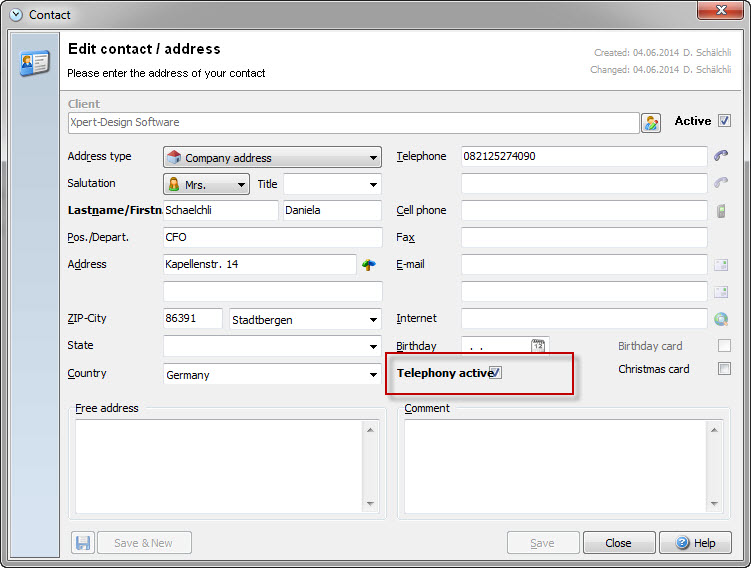
Task: Enable the Birthday card checkbox
Action: [724, 345]
